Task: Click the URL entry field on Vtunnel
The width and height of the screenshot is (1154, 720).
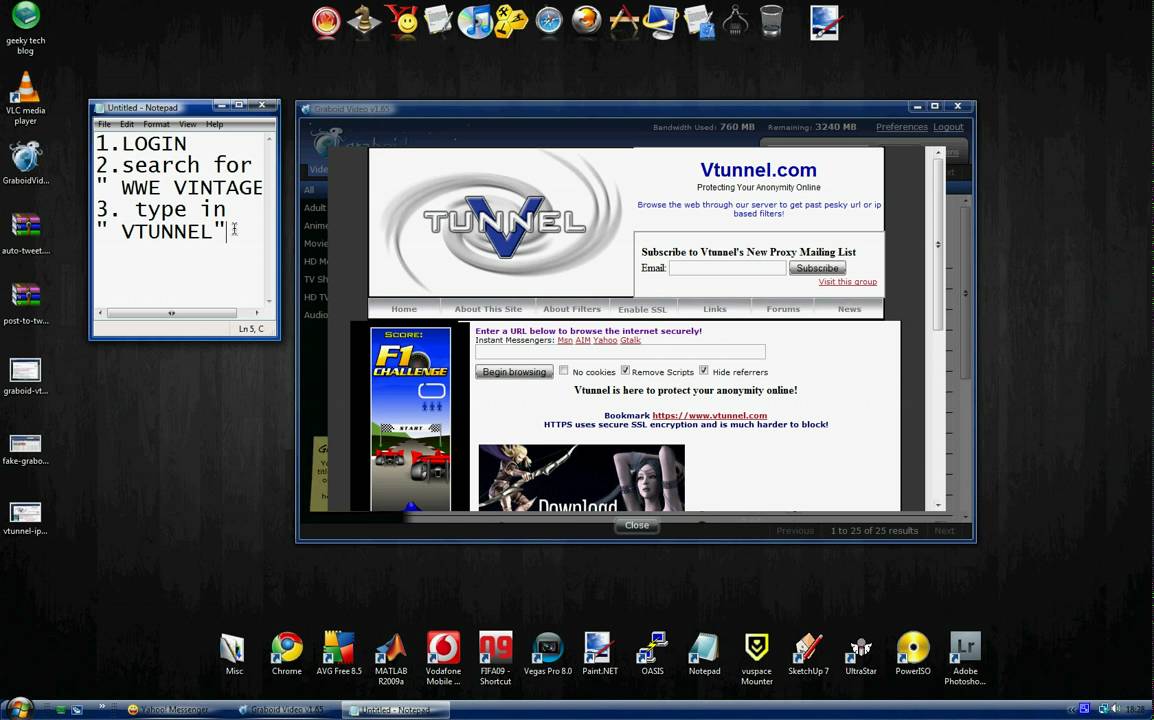Action: pos(620,352)
